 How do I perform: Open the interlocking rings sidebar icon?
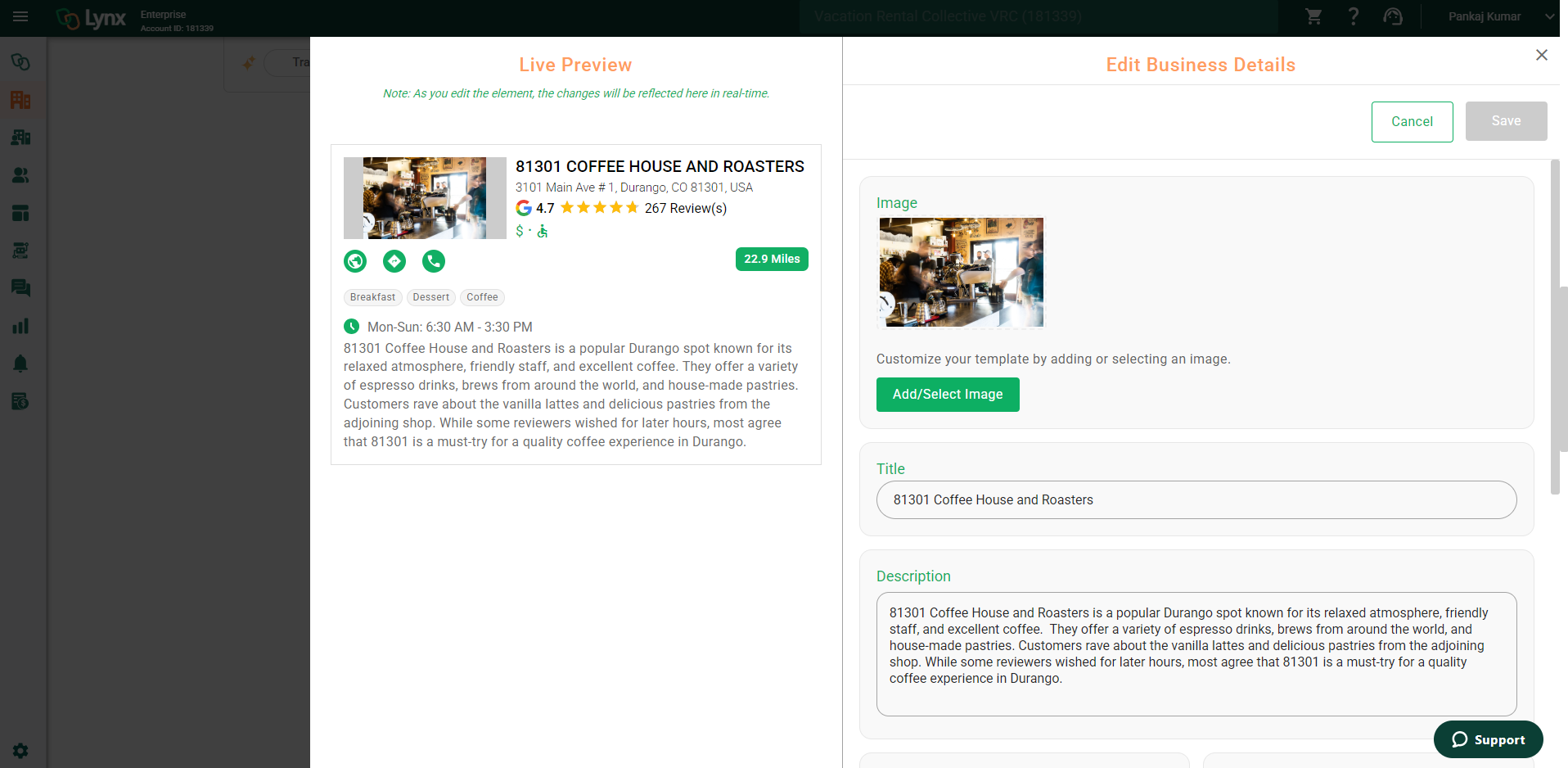click(x=20, y=62)
